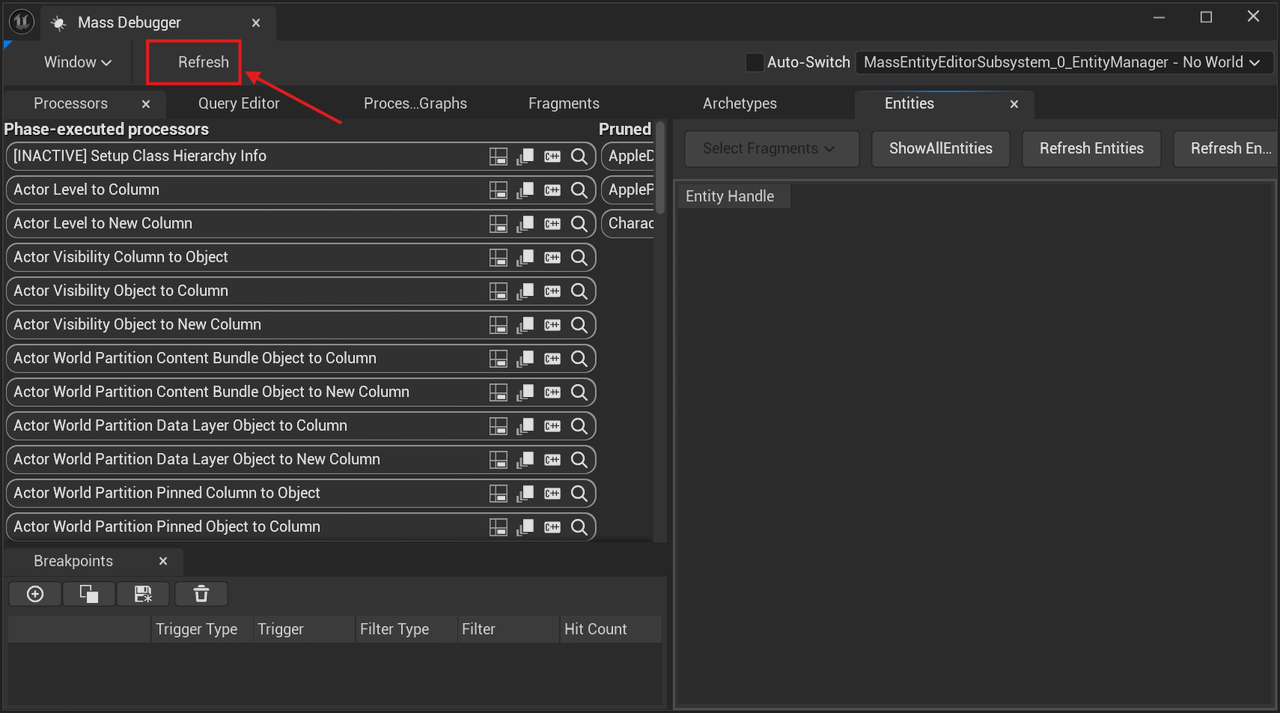
Task: Click magnifier icon on Actor Level to Column row
Action: pyautogui.click(x=579, y=190)
